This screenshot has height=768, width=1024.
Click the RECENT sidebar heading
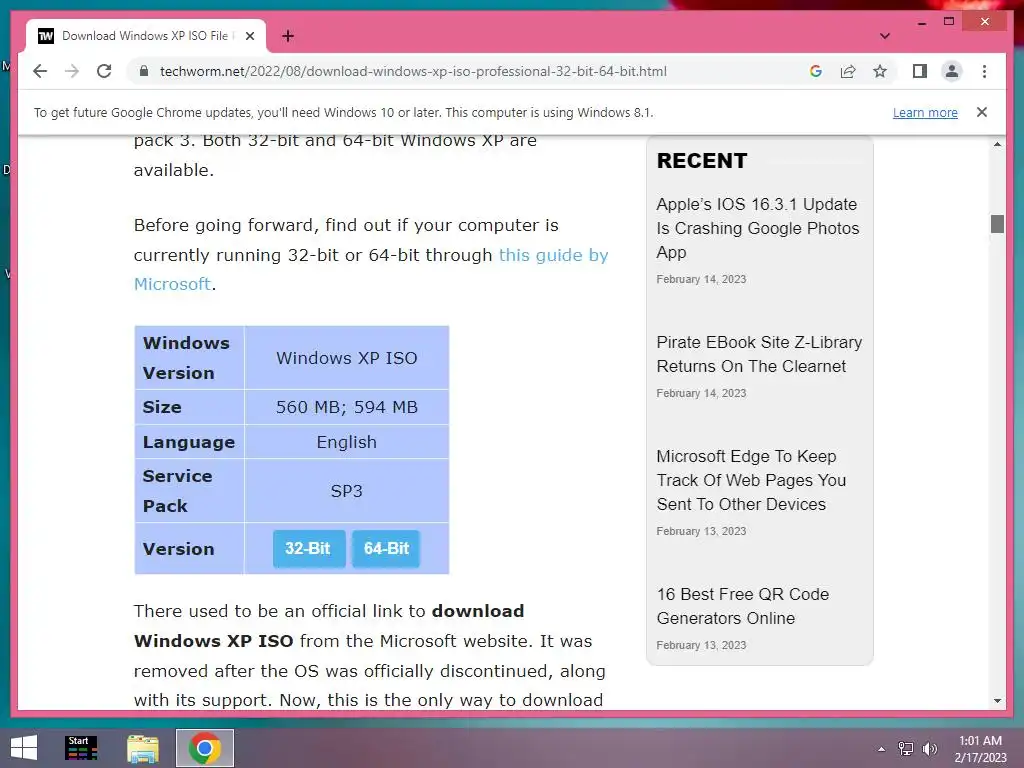point(701,161)
